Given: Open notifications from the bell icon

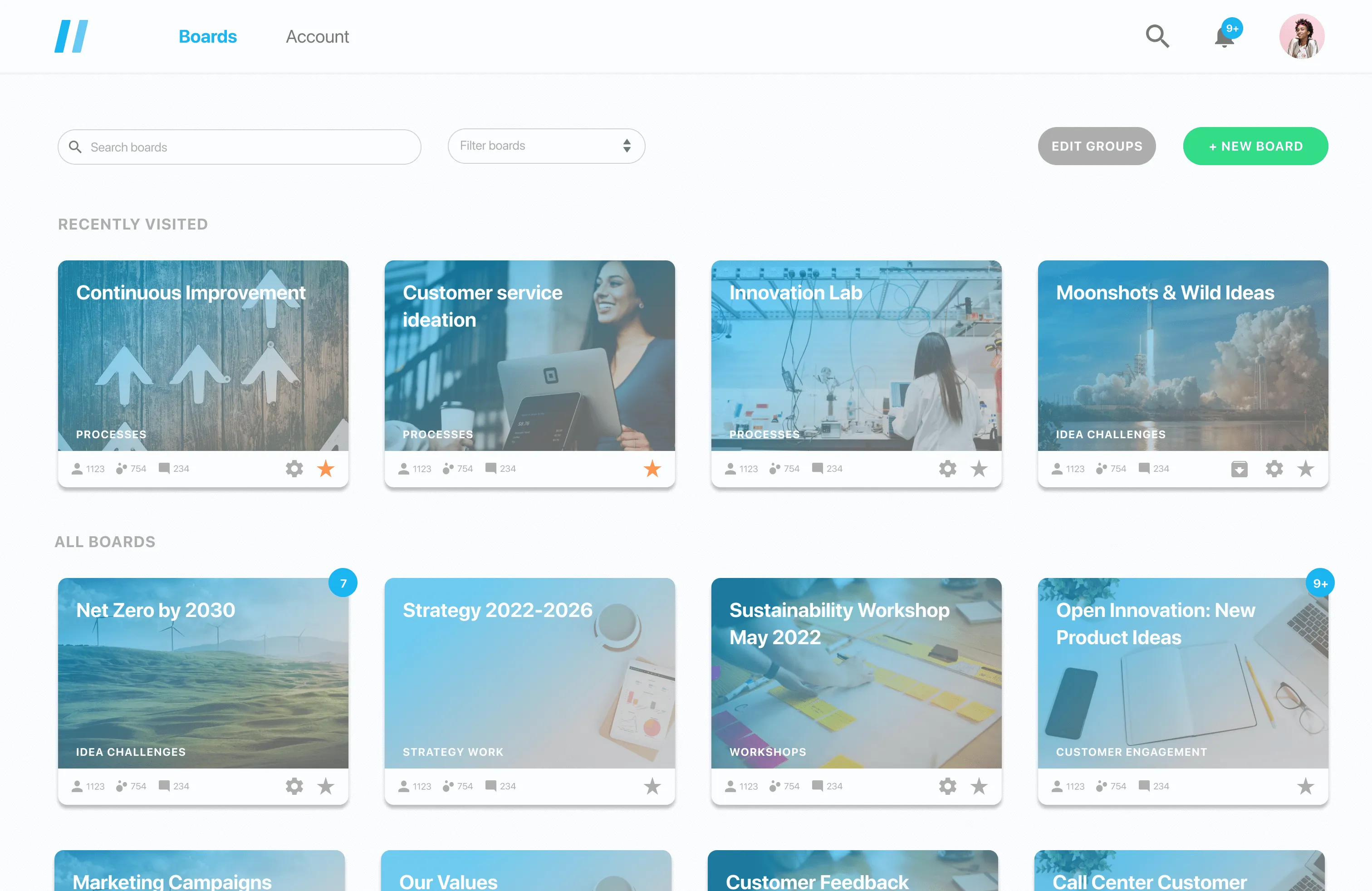Looking at the screenshot, I should [x=1225, y=38].
